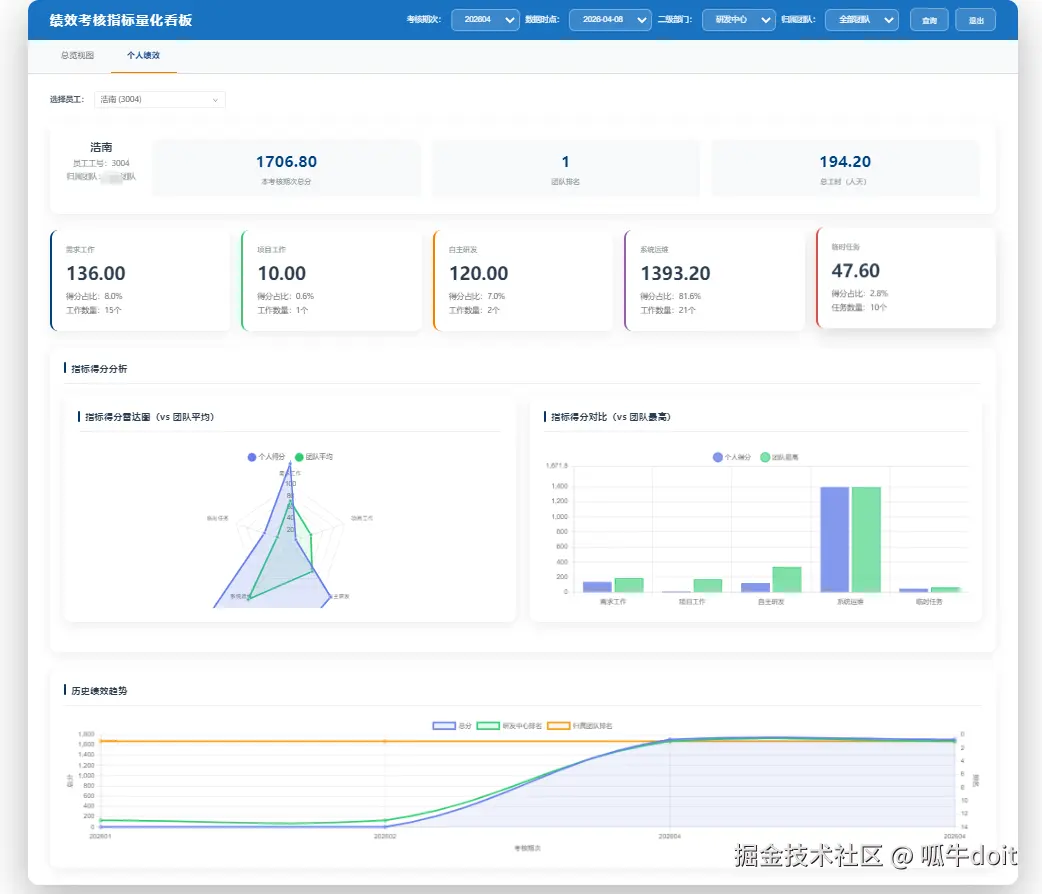
Task: Toggle 个人得分 legend in bar chart
Action: pos(732,457)
